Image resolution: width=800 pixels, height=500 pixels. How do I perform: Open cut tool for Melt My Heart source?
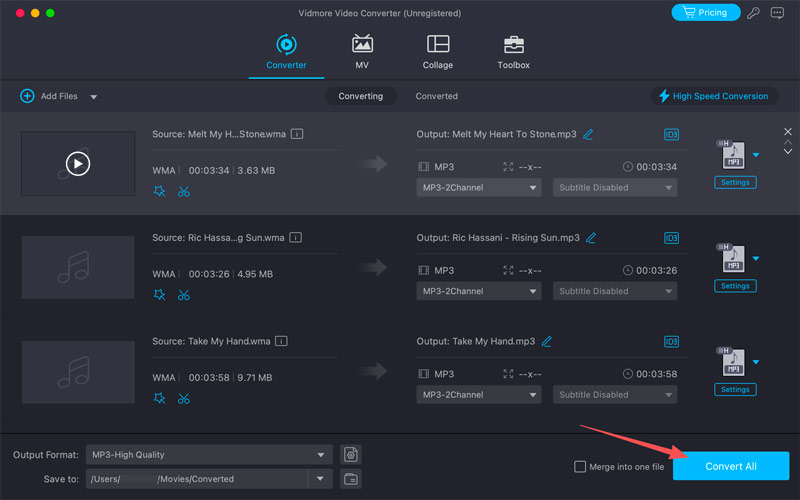(184, 191)
